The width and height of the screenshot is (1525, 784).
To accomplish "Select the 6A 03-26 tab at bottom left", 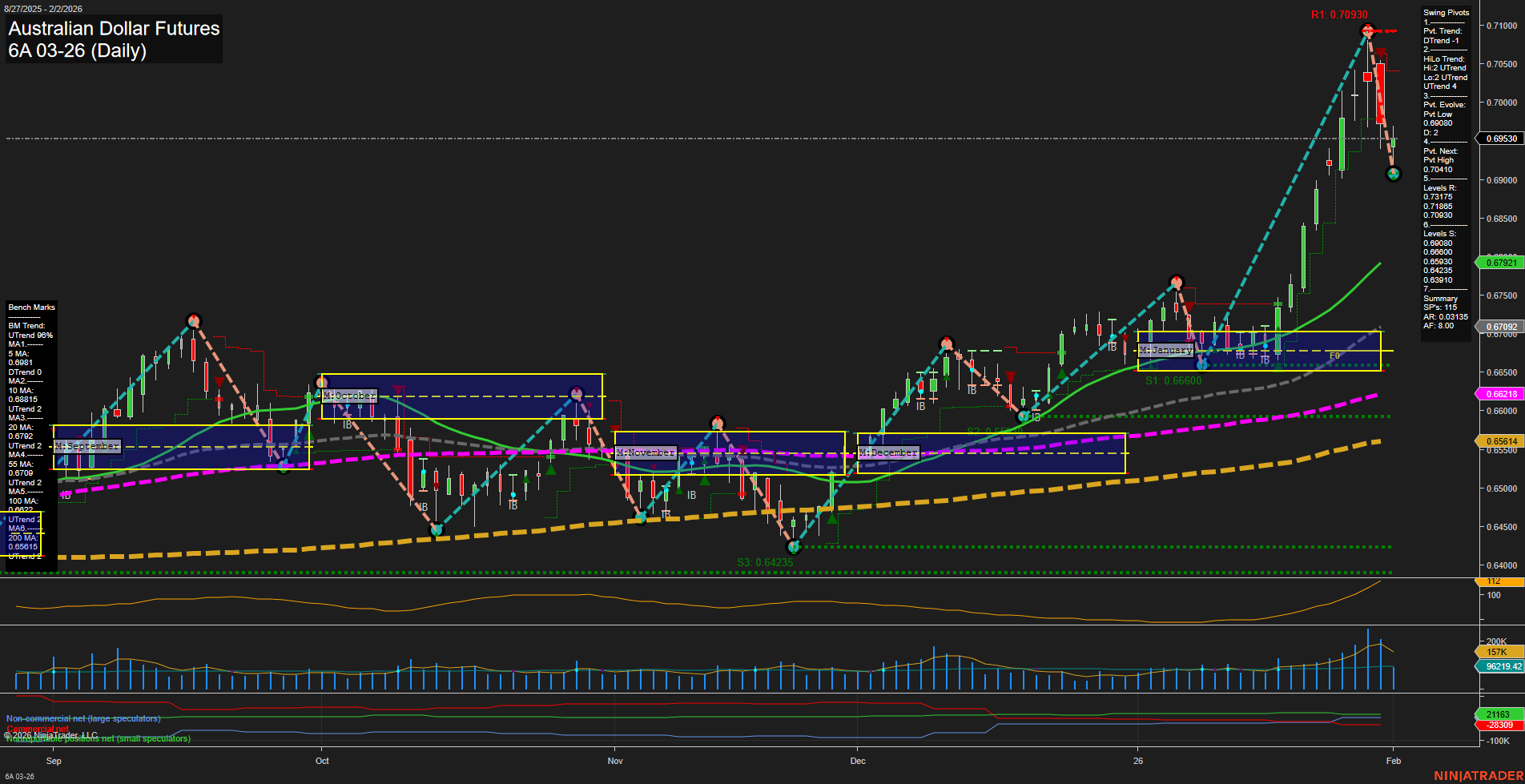I will point(22,775).
